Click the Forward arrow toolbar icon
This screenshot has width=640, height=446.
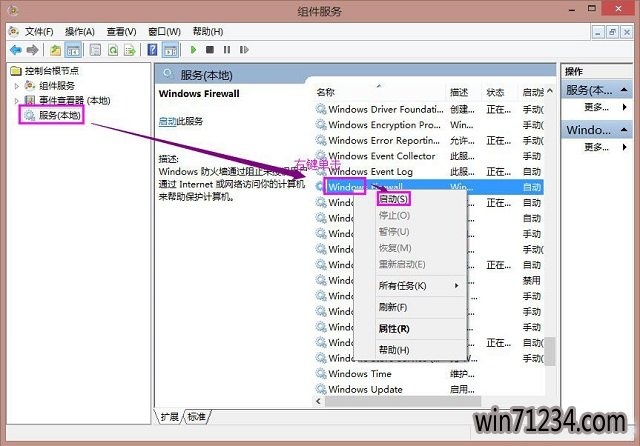[32, 50]
